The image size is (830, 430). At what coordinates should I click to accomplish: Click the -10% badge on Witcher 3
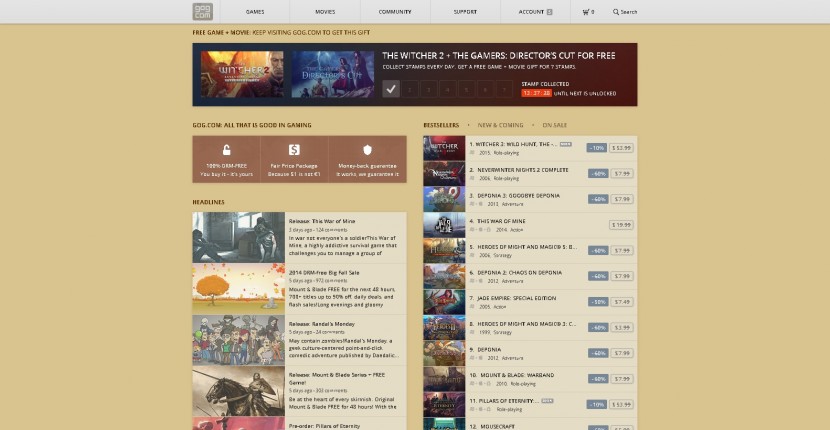coord(597,148)
